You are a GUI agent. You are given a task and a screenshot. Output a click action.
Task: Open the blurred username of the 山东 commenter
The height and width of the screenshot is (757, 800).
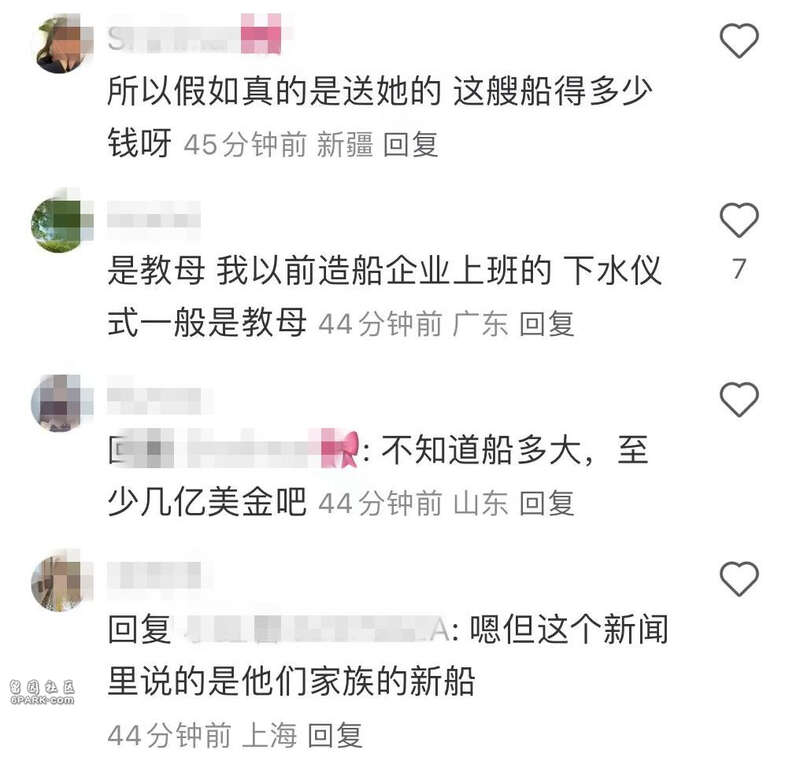(x=159, y=398)
